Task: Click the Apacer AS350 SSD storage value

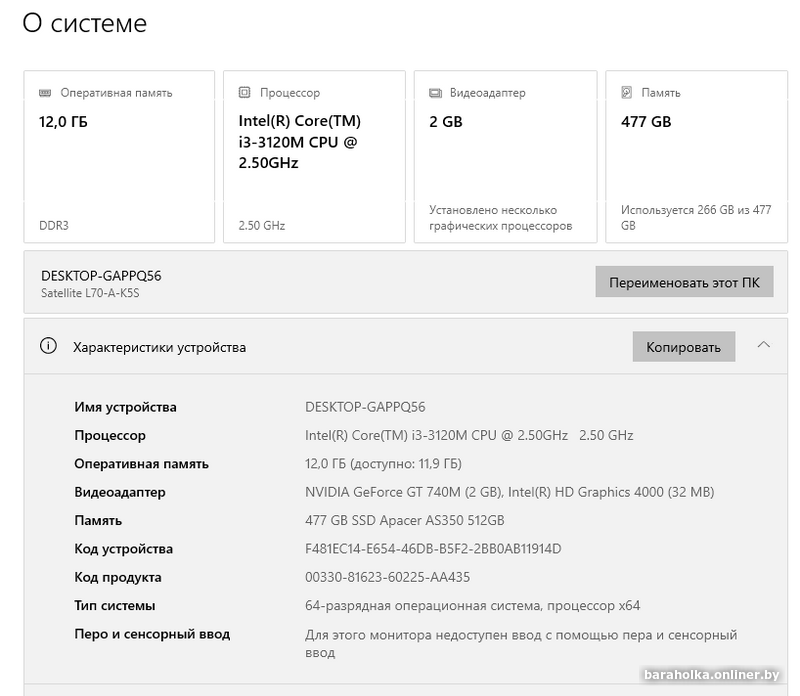Action: pos(404,520)
